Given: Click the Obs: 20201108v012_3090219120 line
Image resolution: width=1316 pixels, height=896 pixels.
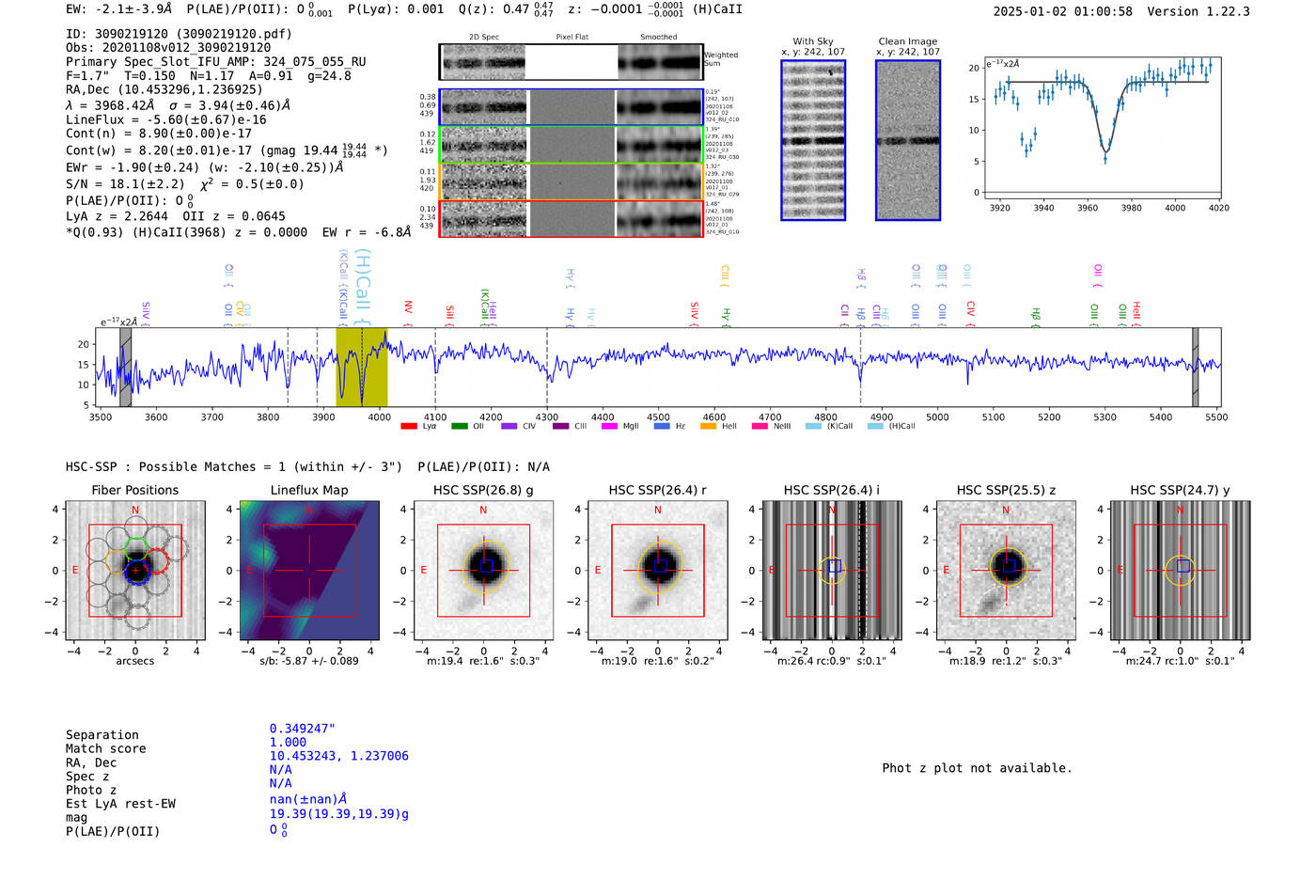Looking at the screenshot, I should pyautogui.click(x=168, y=47).
